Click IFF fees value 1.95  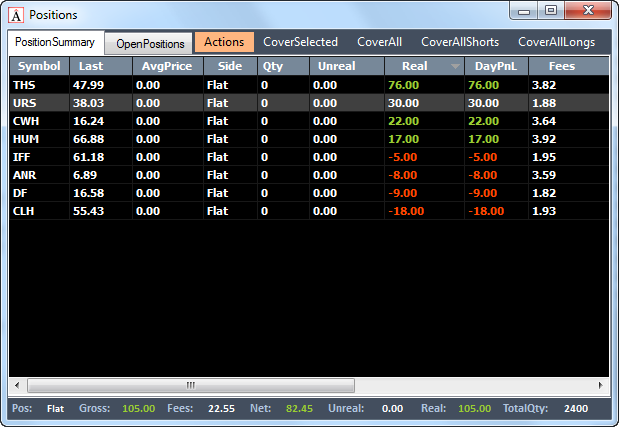544,157
